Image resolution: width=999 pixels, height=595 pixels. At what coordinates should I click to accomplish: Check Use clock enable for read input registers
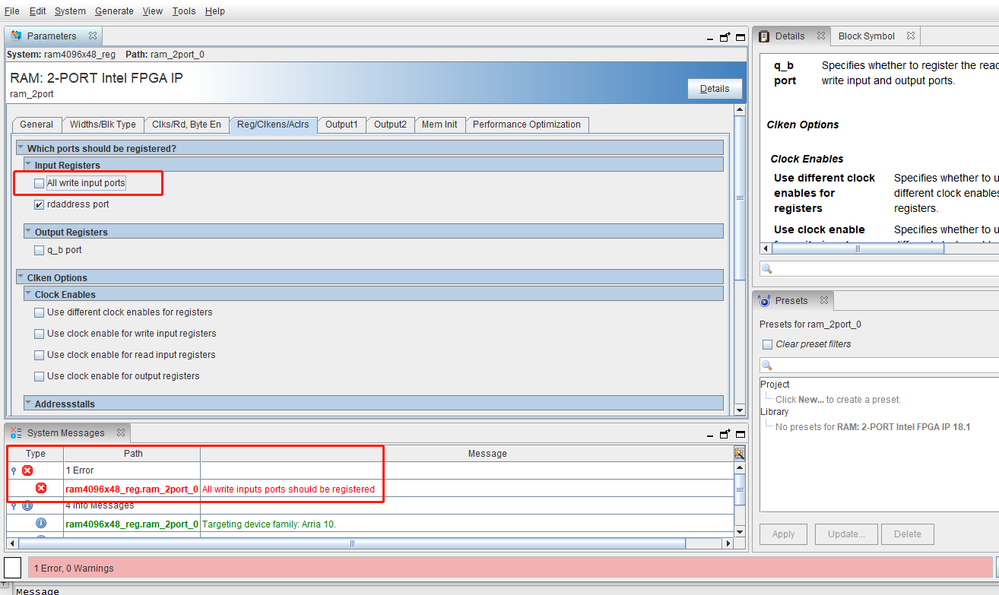pyautogui.click(x=39, y=355)
